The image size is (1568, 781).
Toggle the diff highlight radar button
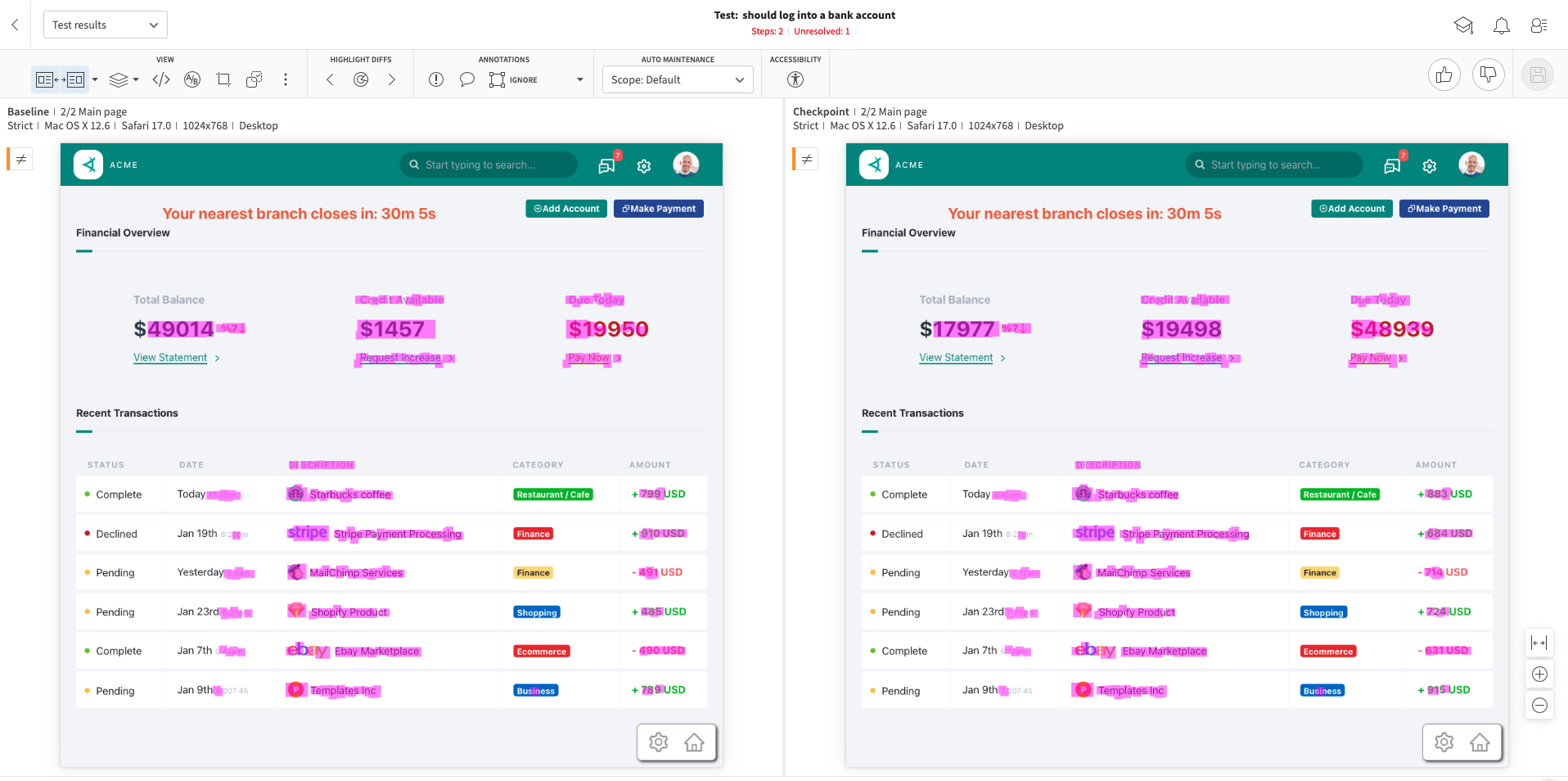pos(361,79)
